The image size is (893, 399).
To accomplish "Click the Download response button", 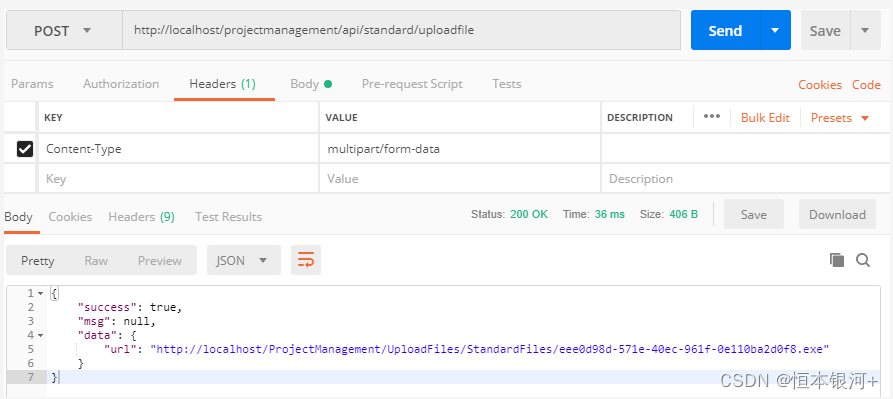I will [837, 215].
